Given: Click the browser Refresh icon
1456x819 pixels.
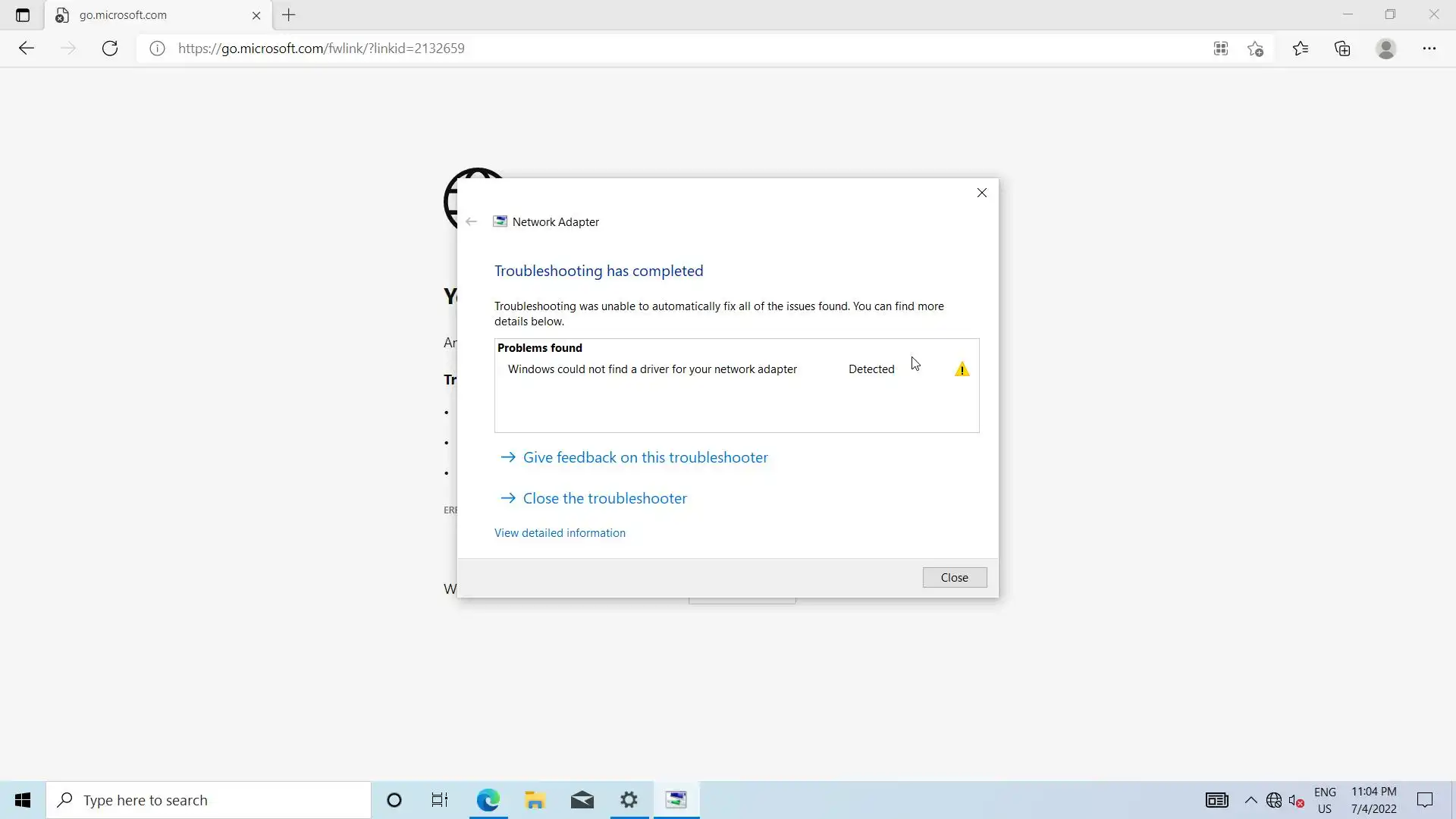Looking at the screenshot, I should [x=110, y=49].
